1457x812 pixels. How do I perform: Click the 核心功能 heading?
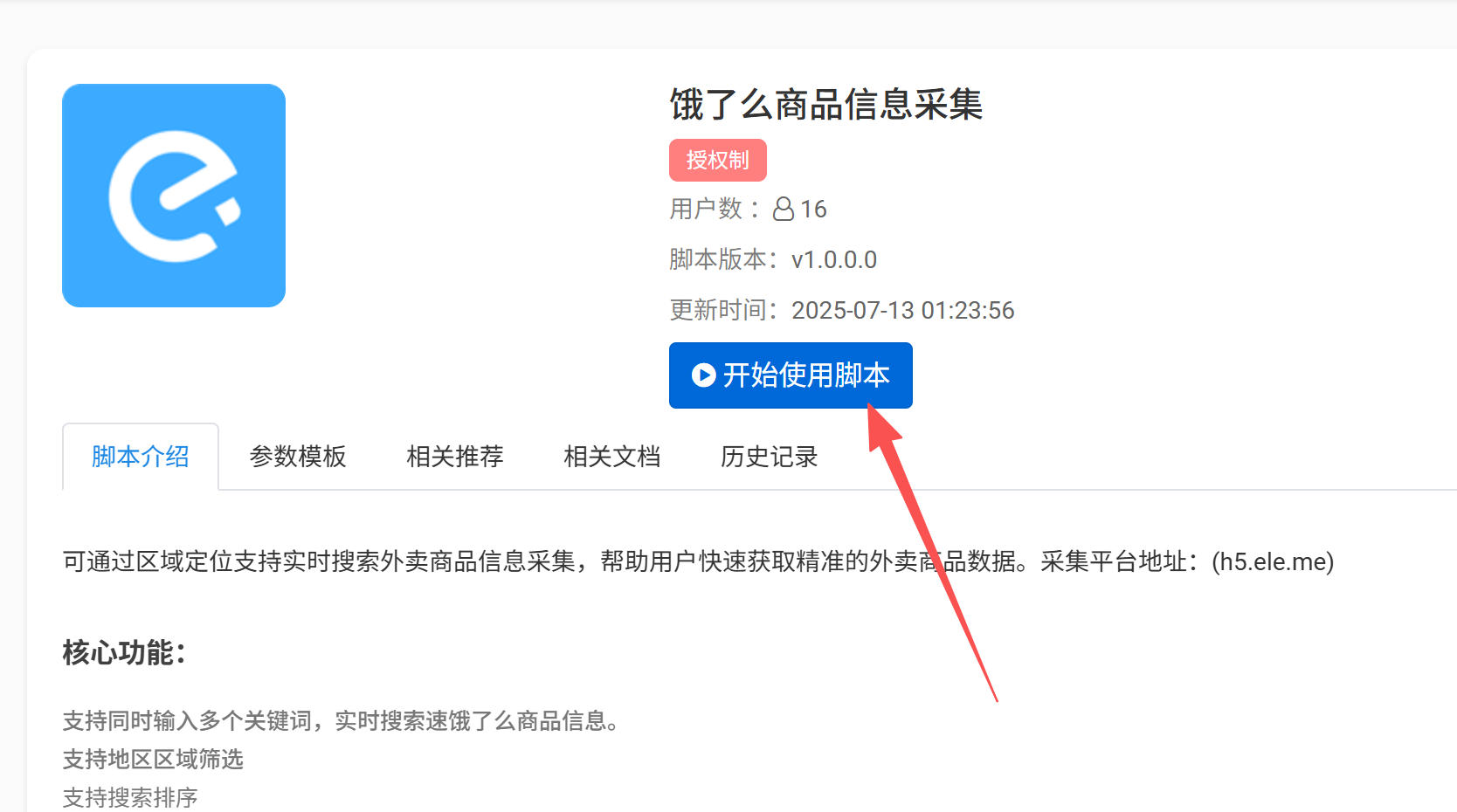coord(124,652)
